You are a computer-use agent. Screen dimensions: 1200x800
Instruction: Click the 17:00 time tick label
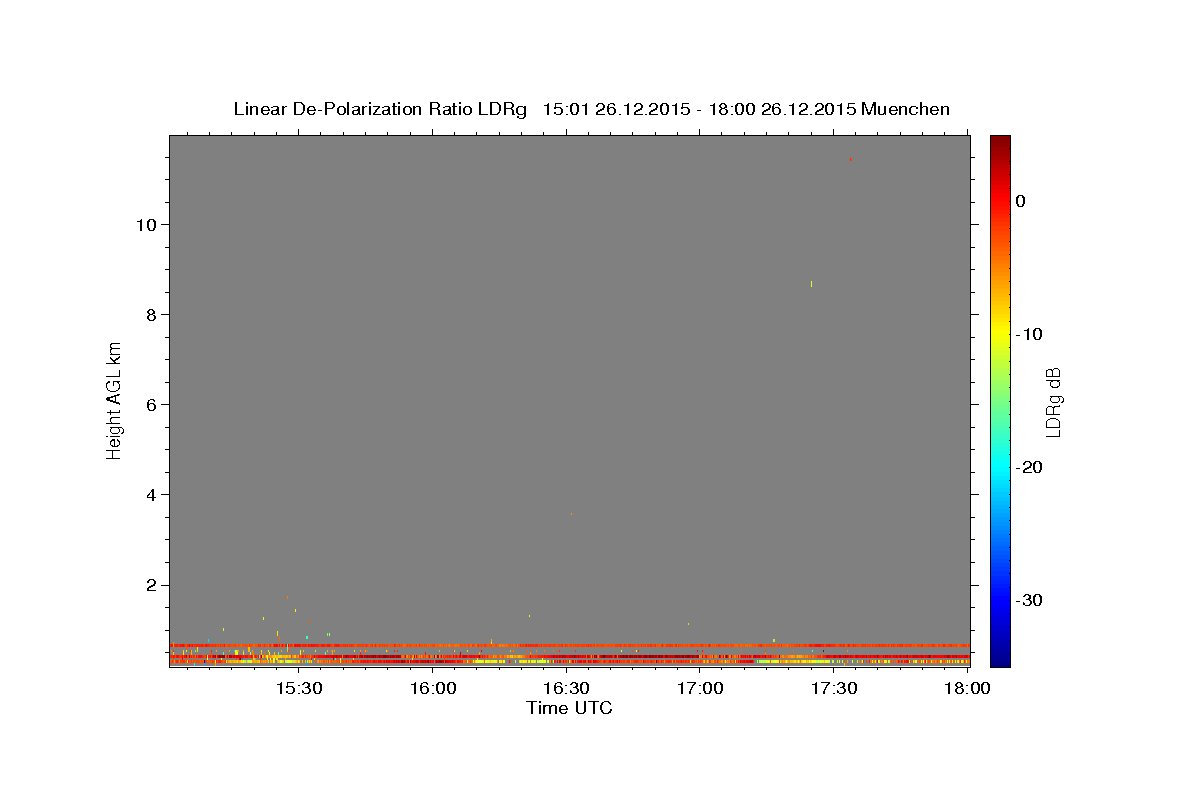point(700,689)
